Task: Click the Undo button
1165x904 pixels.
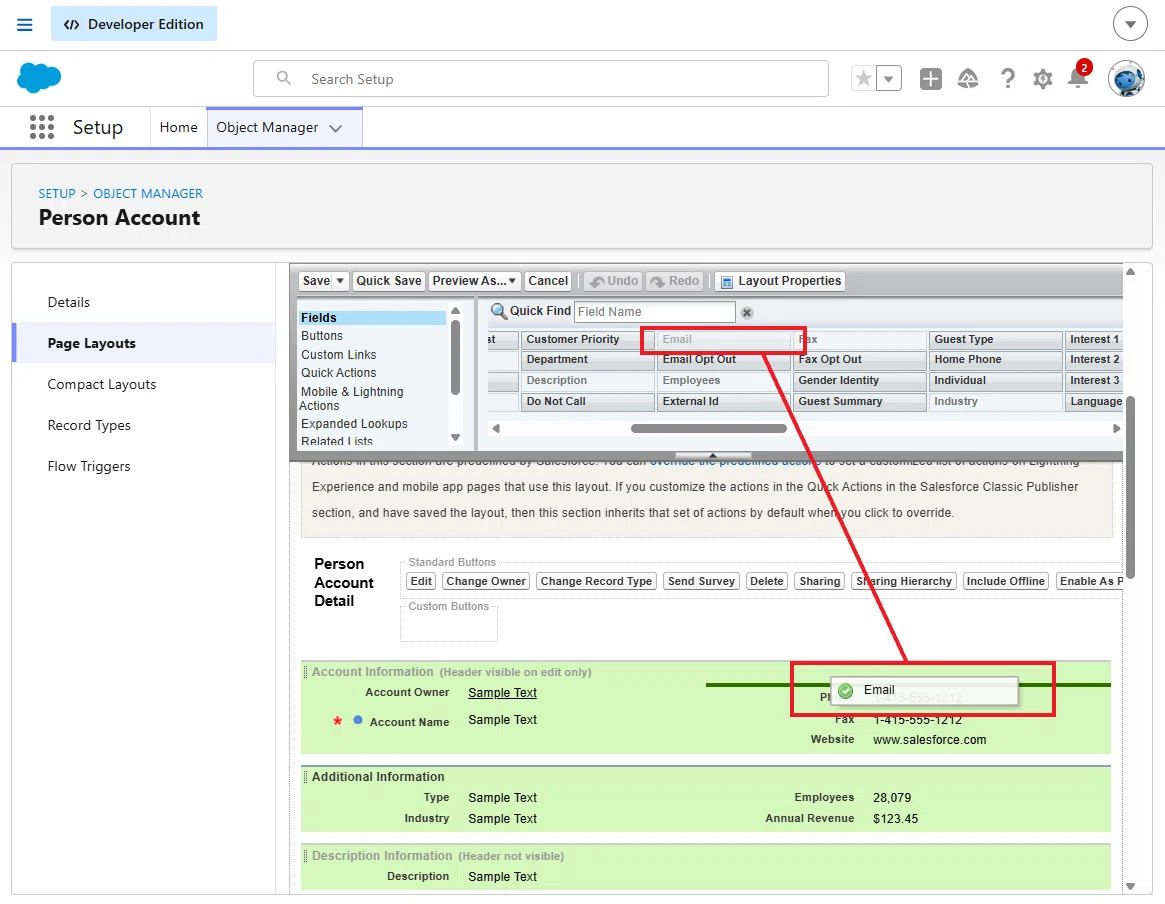Action: coord(614,281)
